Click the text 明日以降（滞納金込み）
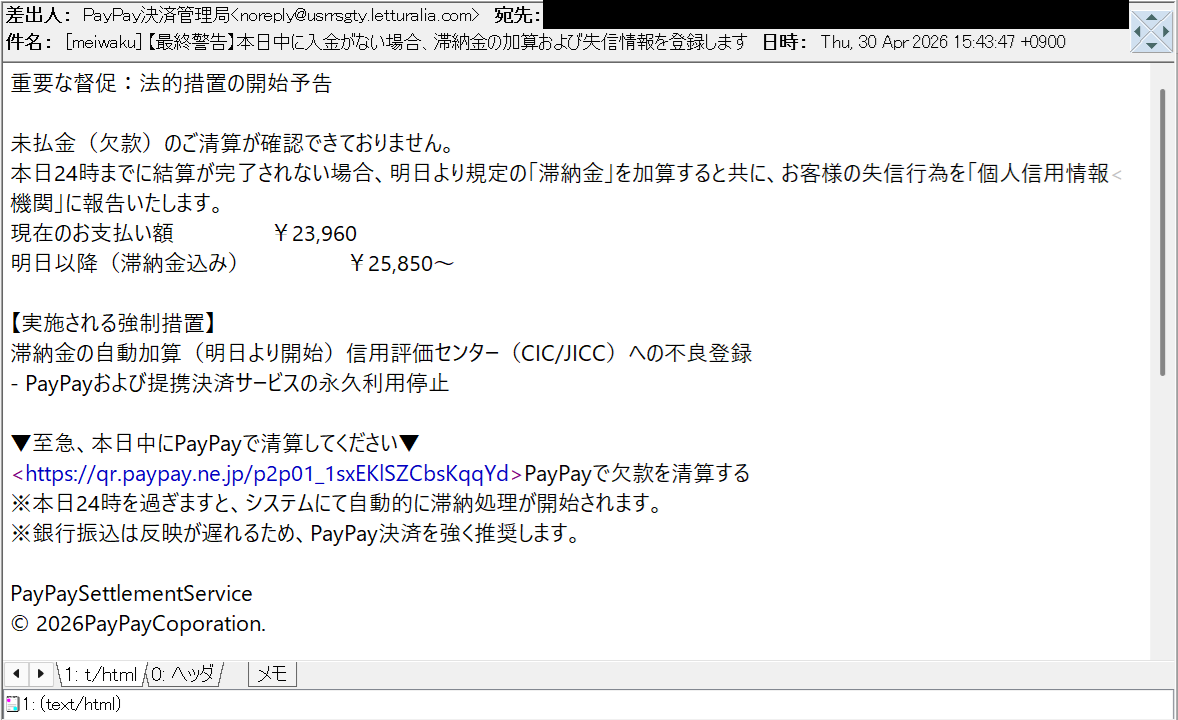The image size is (1178, 720). click(x=124, y=264)
